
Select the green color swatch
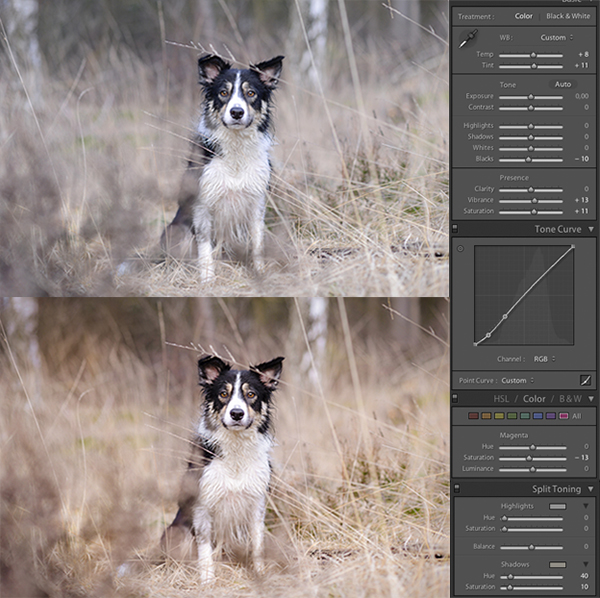click(x=512, y=415)
